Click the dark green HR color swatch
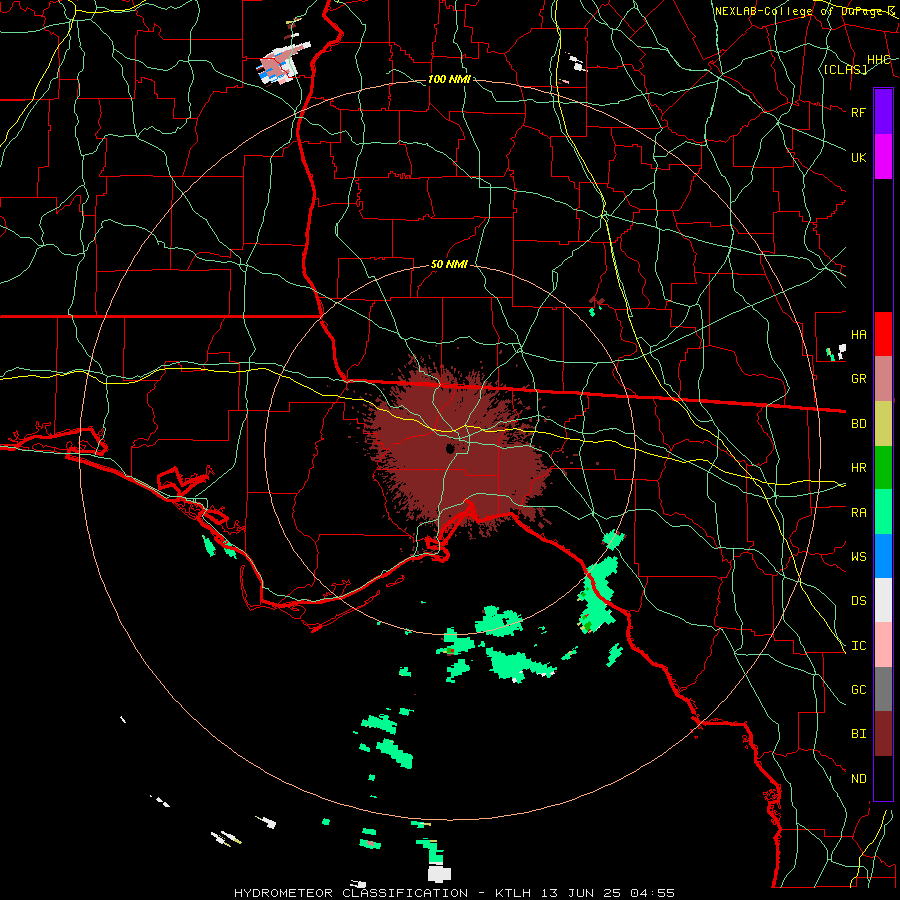Viewport: 900px width, 900px height. click(x=883, y=467)
